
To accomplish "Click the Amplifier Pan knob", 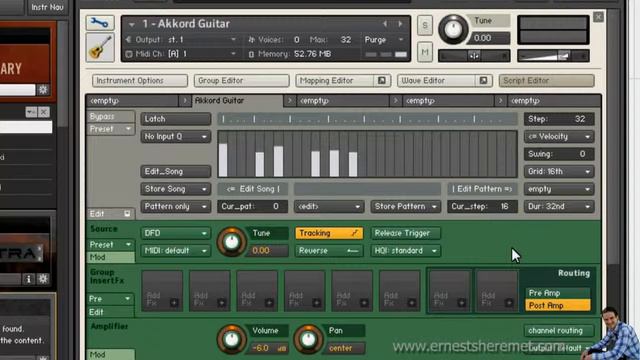I will pos(308,339).
